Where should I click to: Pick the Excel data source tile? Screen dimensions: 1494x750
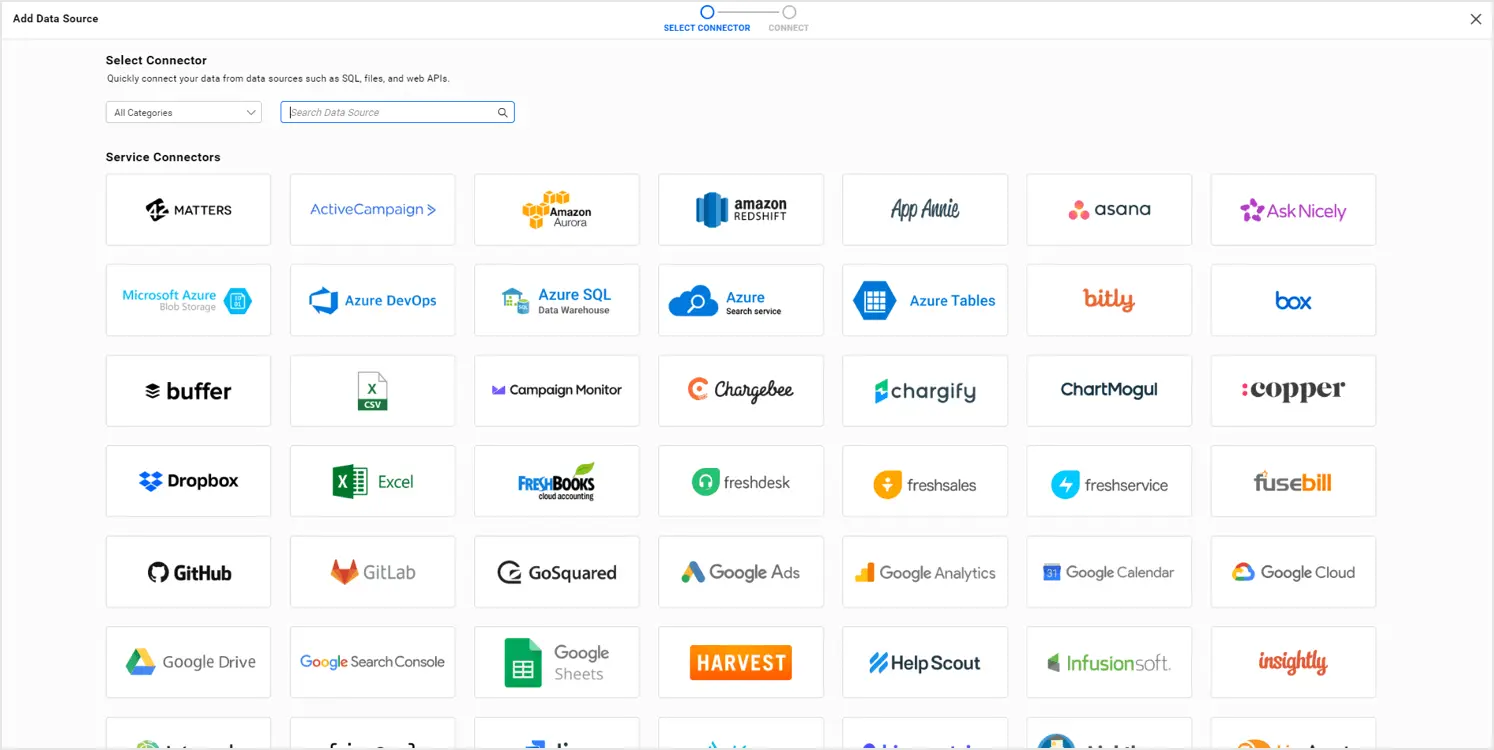(372, 481)
